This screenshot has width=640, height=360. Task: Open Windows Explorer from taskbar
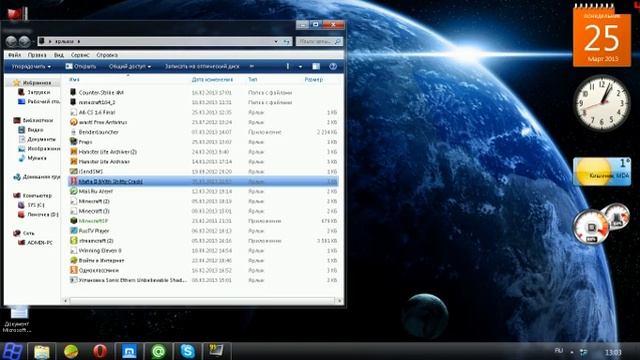(42, 351)
